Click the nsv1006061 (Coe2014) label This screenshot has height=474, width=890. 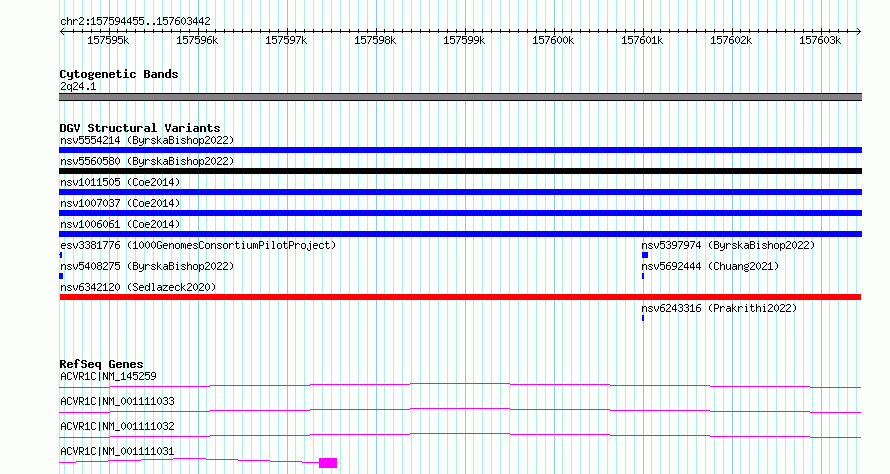click(x=120, y=224)
